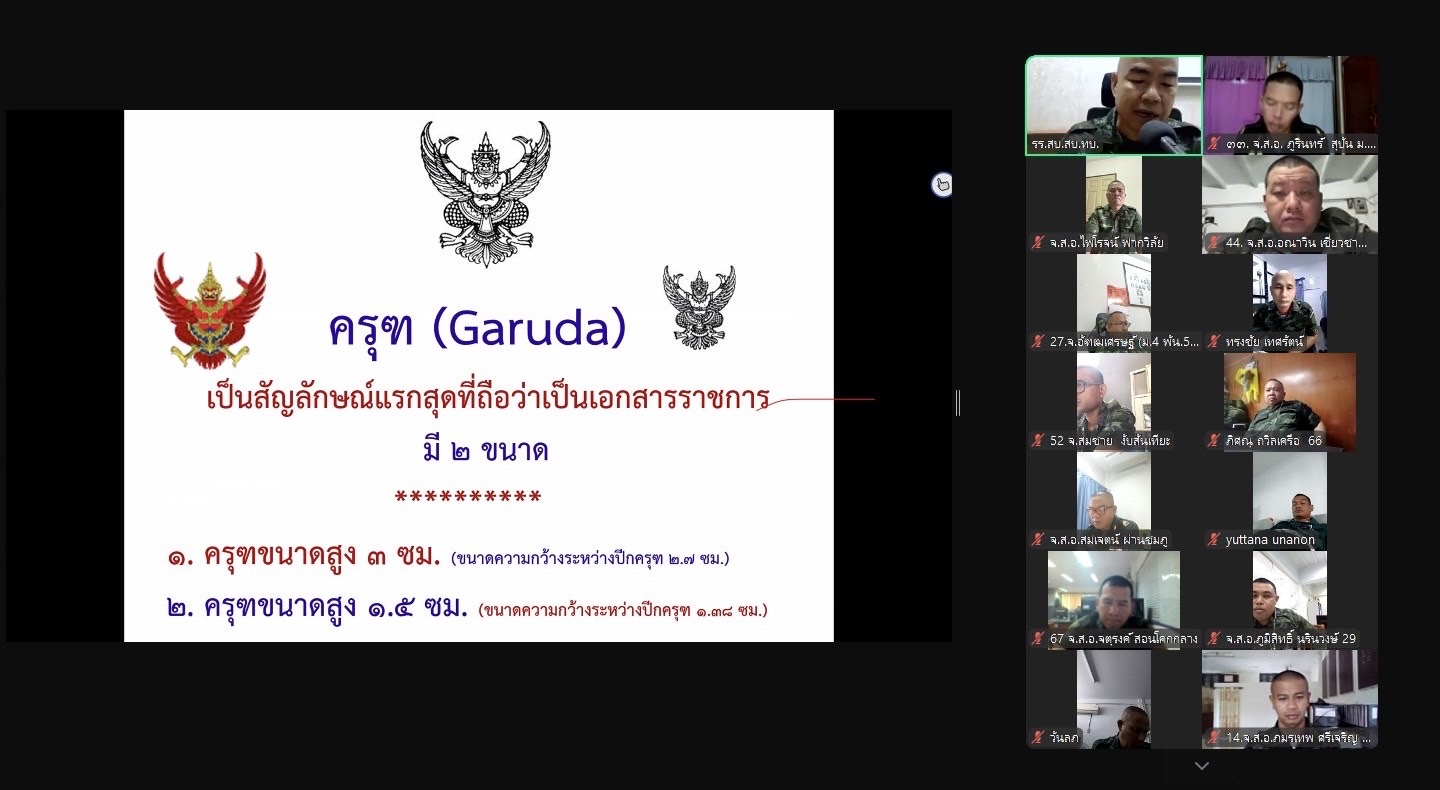This screenshot has height=790, width=1440.
Task: Click muted mic icon beside ทรงชัย เทศรัตน์
Action: click(x=1214, y=341)
